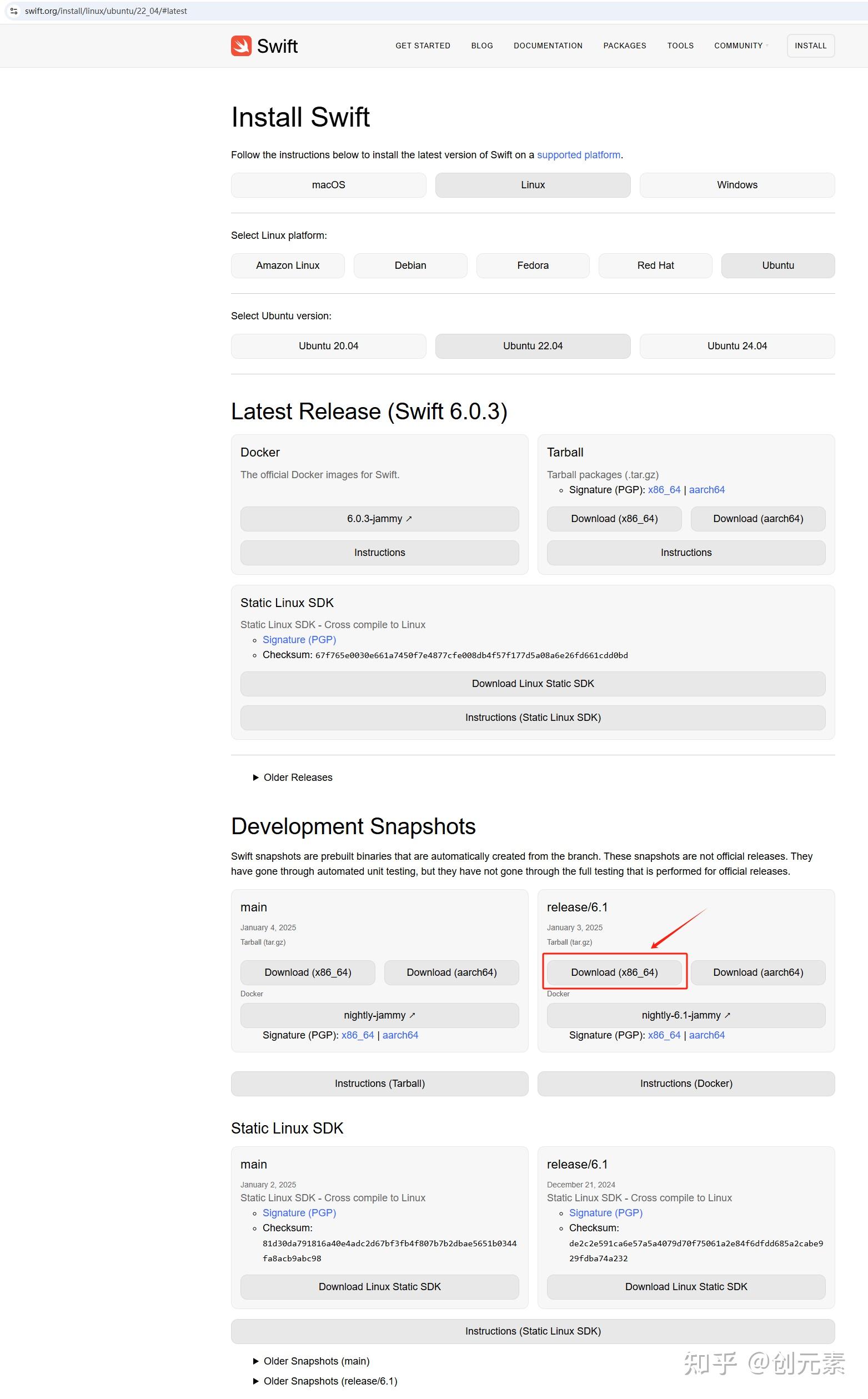
Task: Expand Older Snapshots (main)
Action: [x=311, y=1361]
